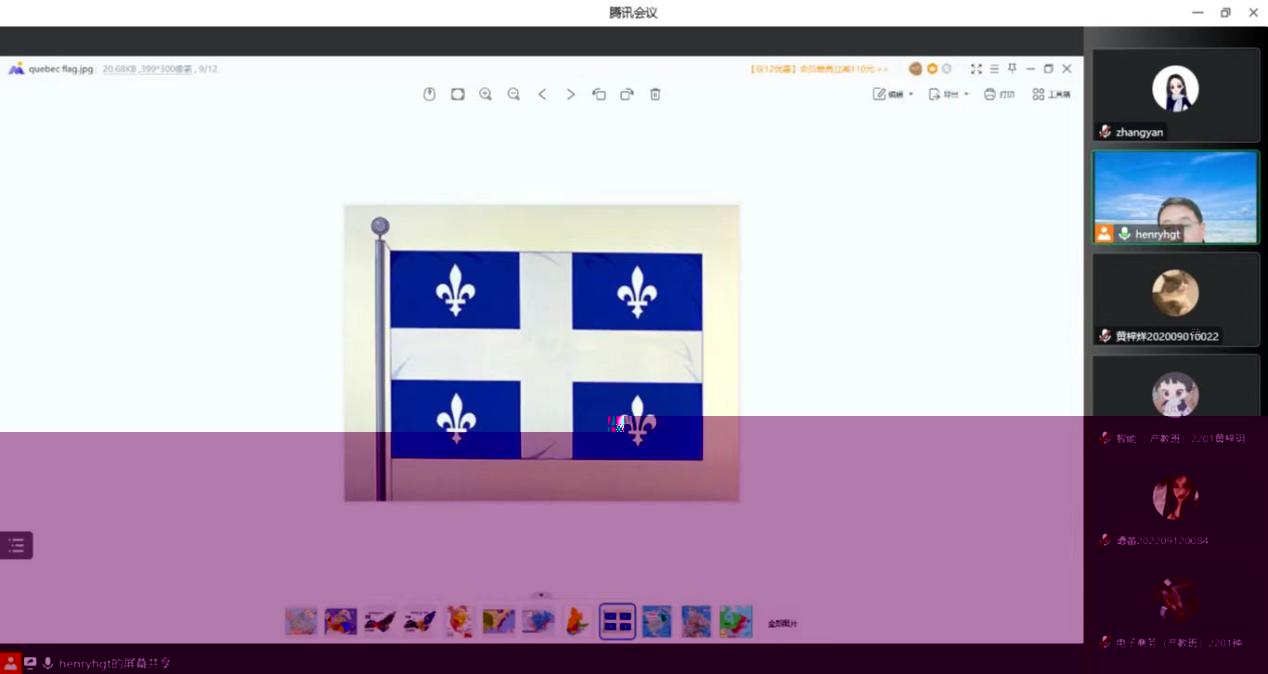Click the Print (打印) button
Viewport: 1268px width, 674px height.
[999, 94]
